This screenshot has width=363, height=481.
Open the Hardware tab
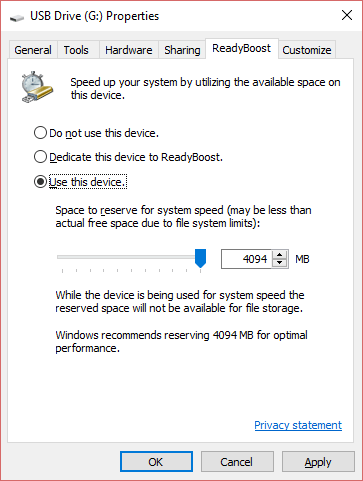click(x=129, y=50)
